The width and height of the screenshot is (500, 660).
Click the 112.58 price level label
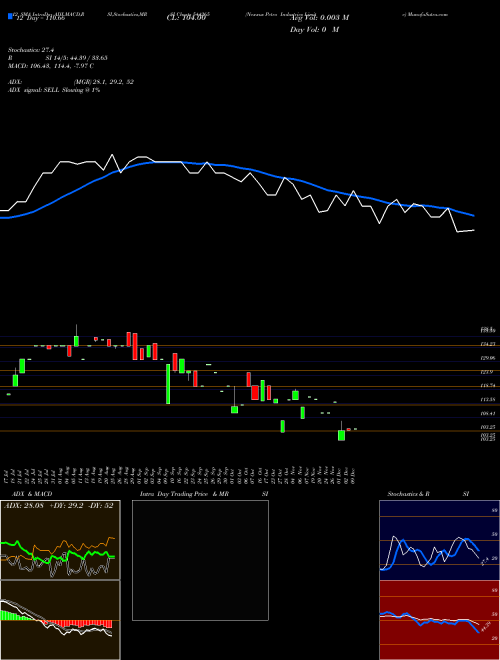coord(488,399)
